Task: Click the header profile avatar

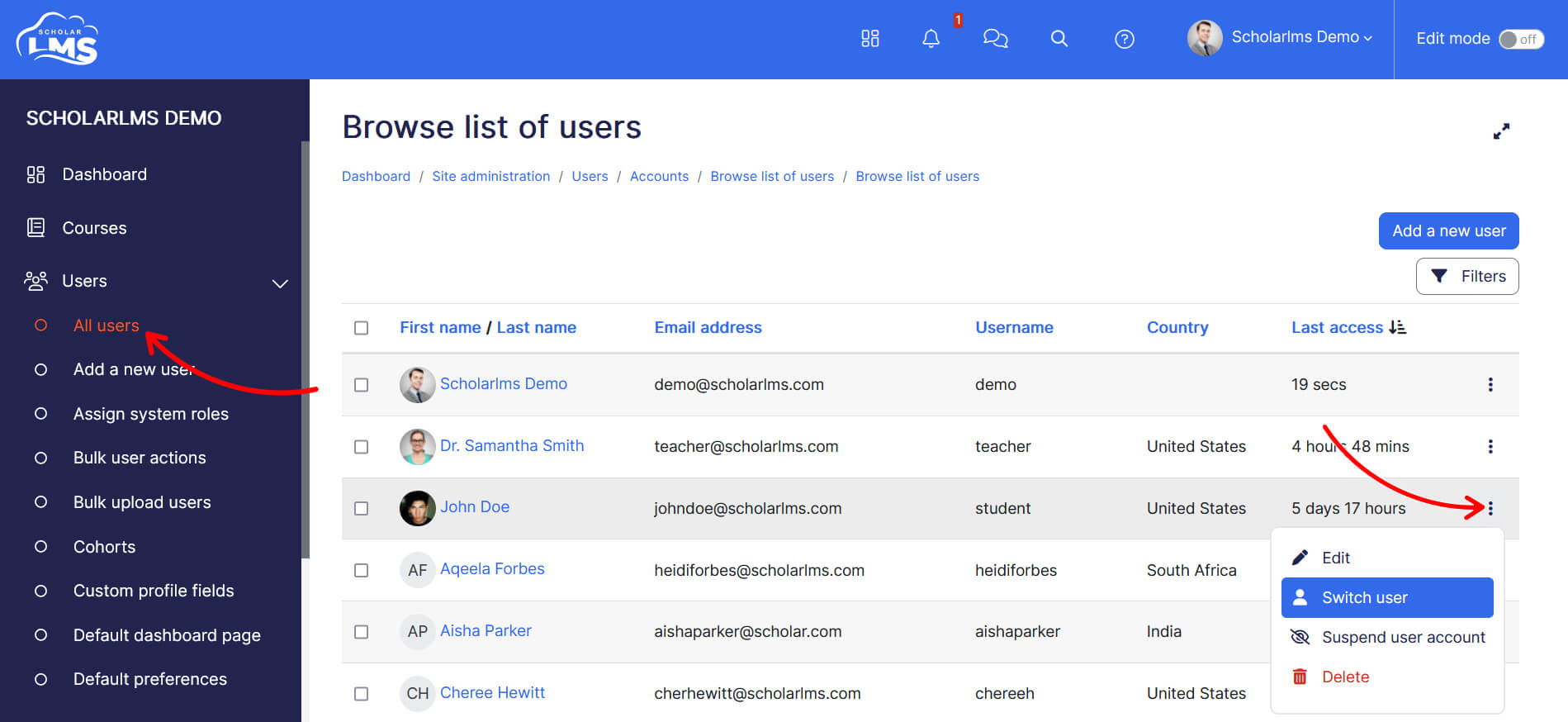Action: click(1205, 38)
